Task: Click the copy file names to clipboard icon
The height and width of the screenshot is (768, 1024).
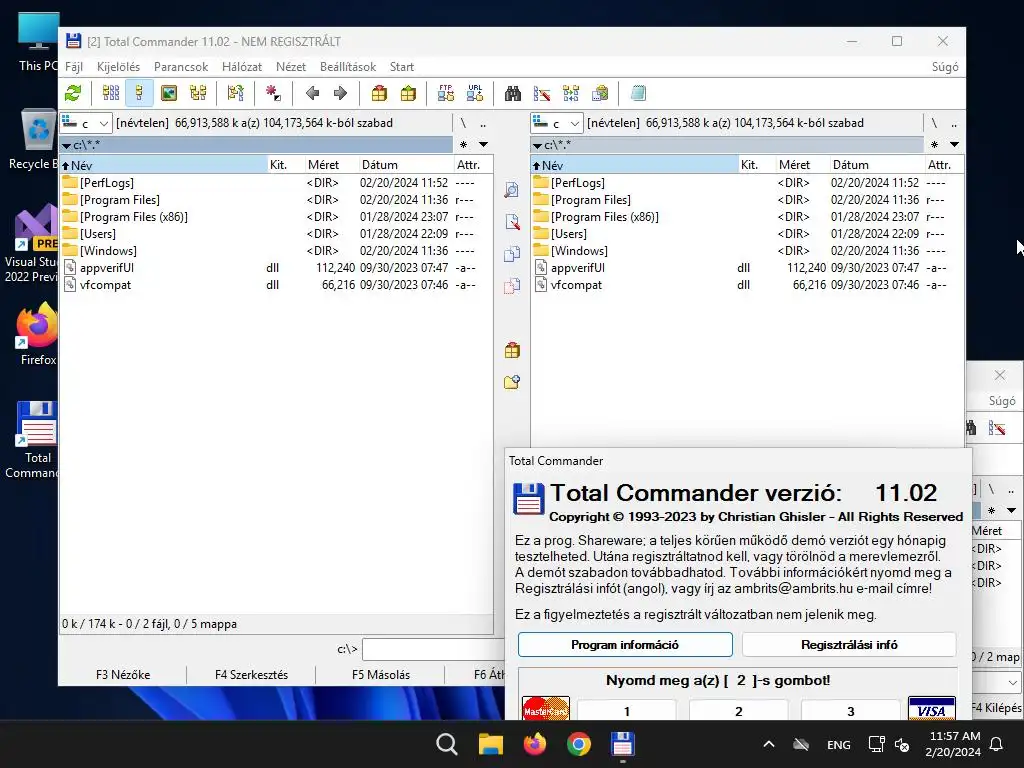Action: click(600, 93)
